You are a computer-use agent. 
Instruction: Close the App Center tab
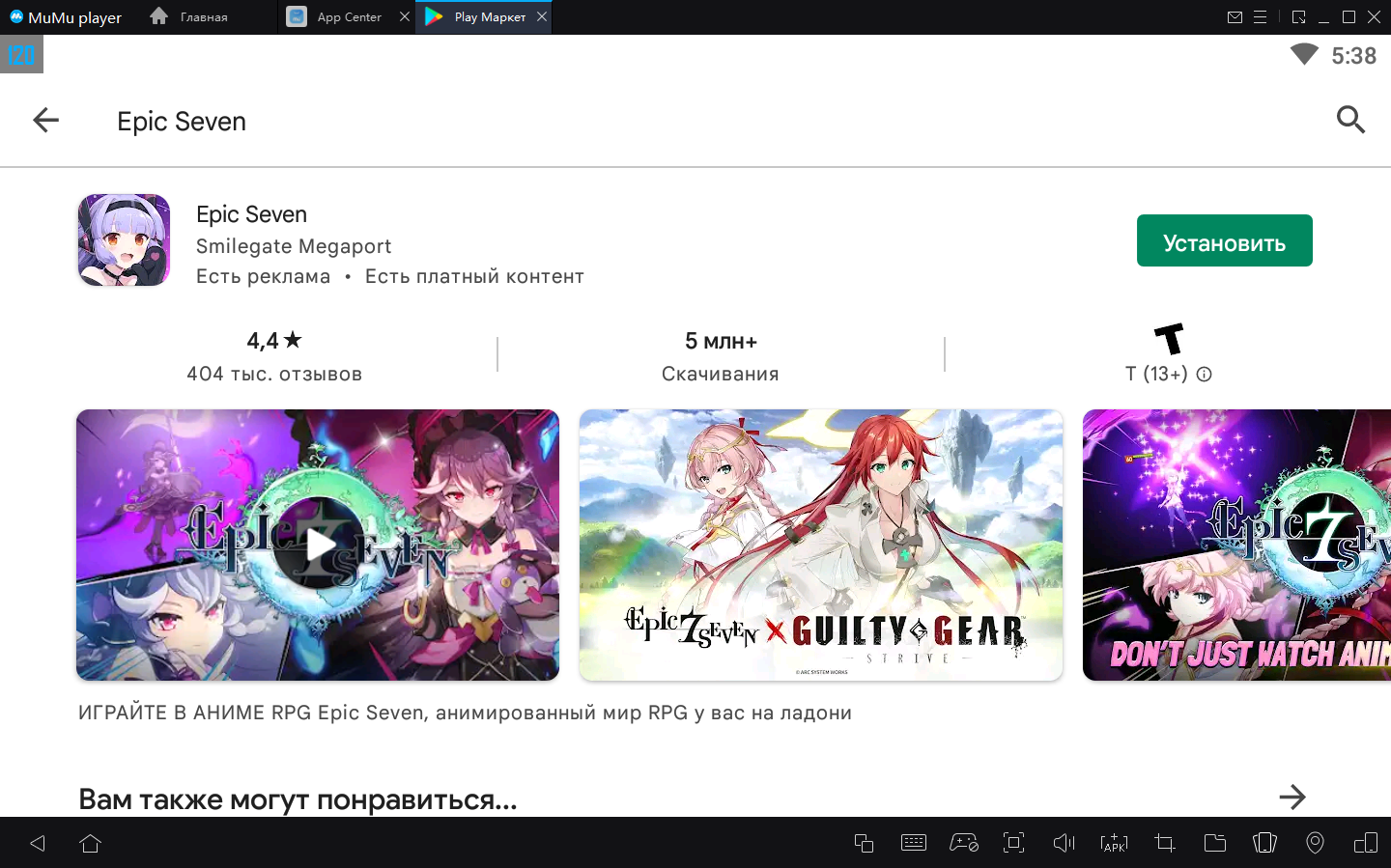405,16
